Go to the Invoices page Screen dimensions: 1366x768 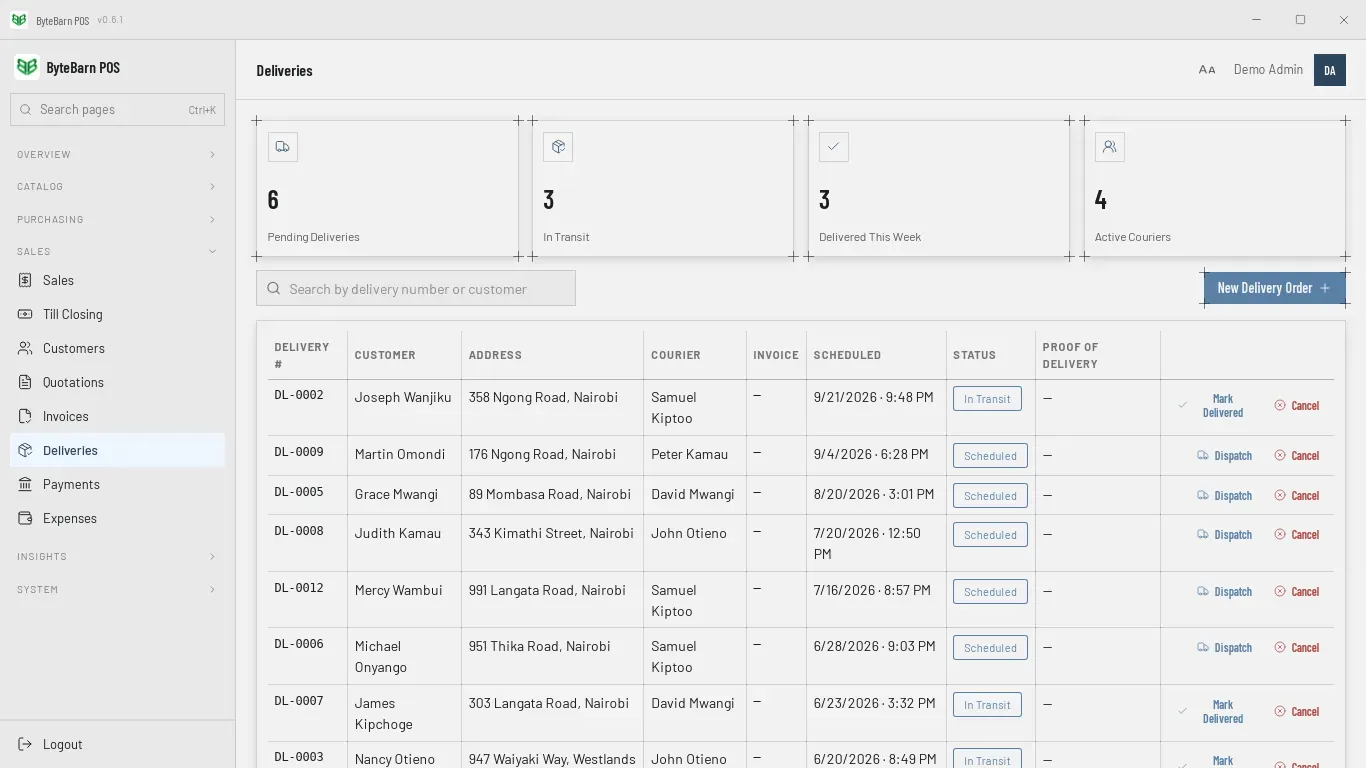click(117, 416)
